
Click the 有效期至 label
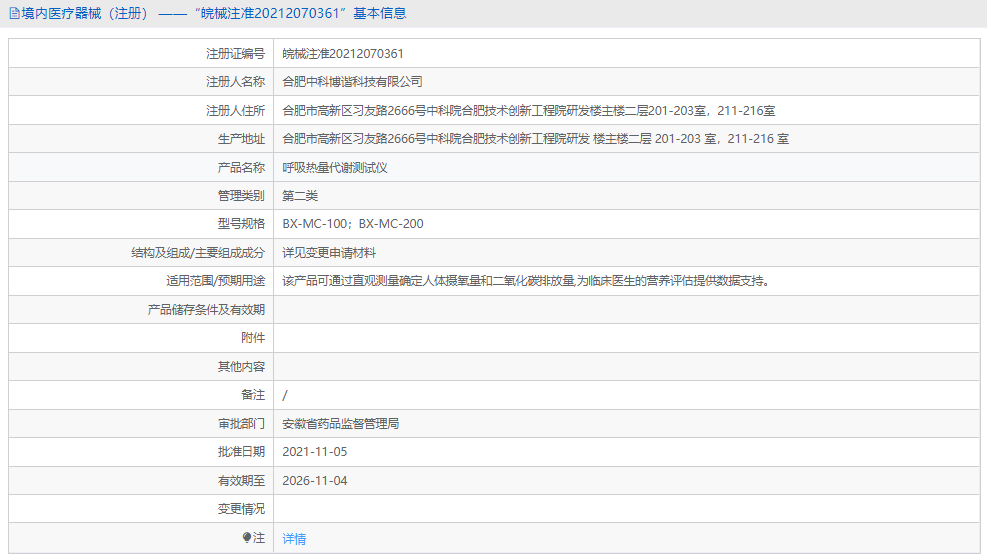tap(241, 480)
